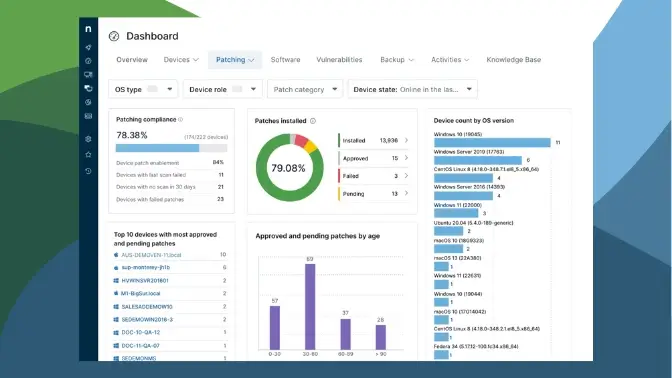Open the administration gear icon in the sidebar

pyautogui.click(x=88, y=139)
